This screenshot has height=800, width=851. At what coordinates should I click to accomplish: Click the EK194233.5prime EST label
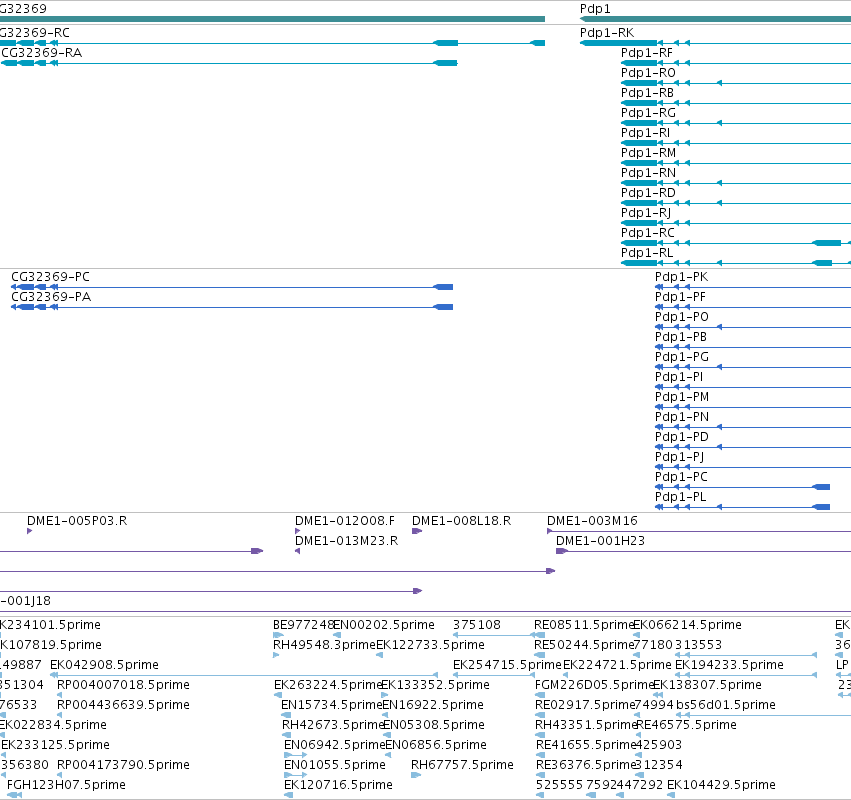729,665
